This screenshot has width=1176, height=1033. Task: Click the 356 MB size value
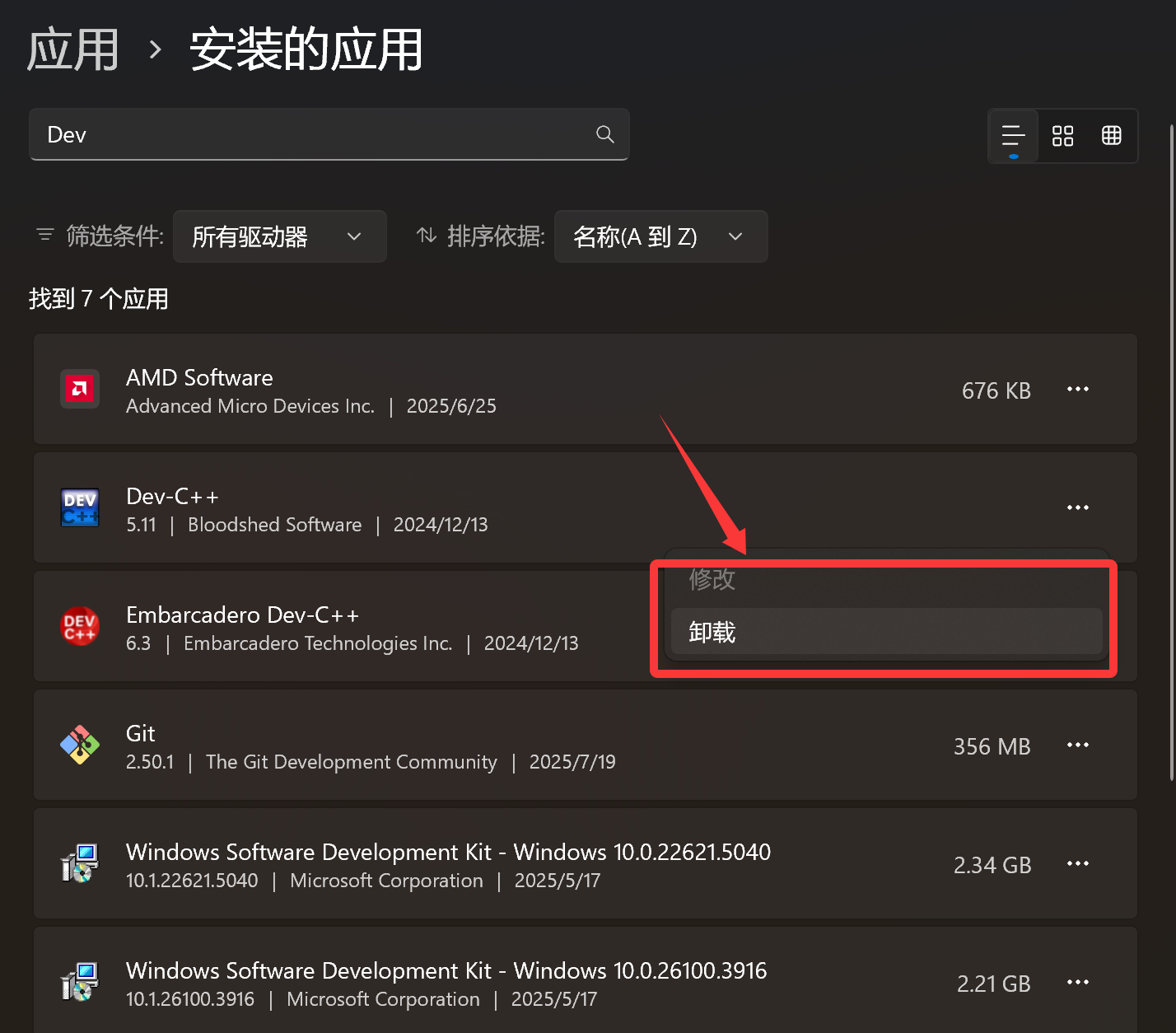click(x=992, y=746)
